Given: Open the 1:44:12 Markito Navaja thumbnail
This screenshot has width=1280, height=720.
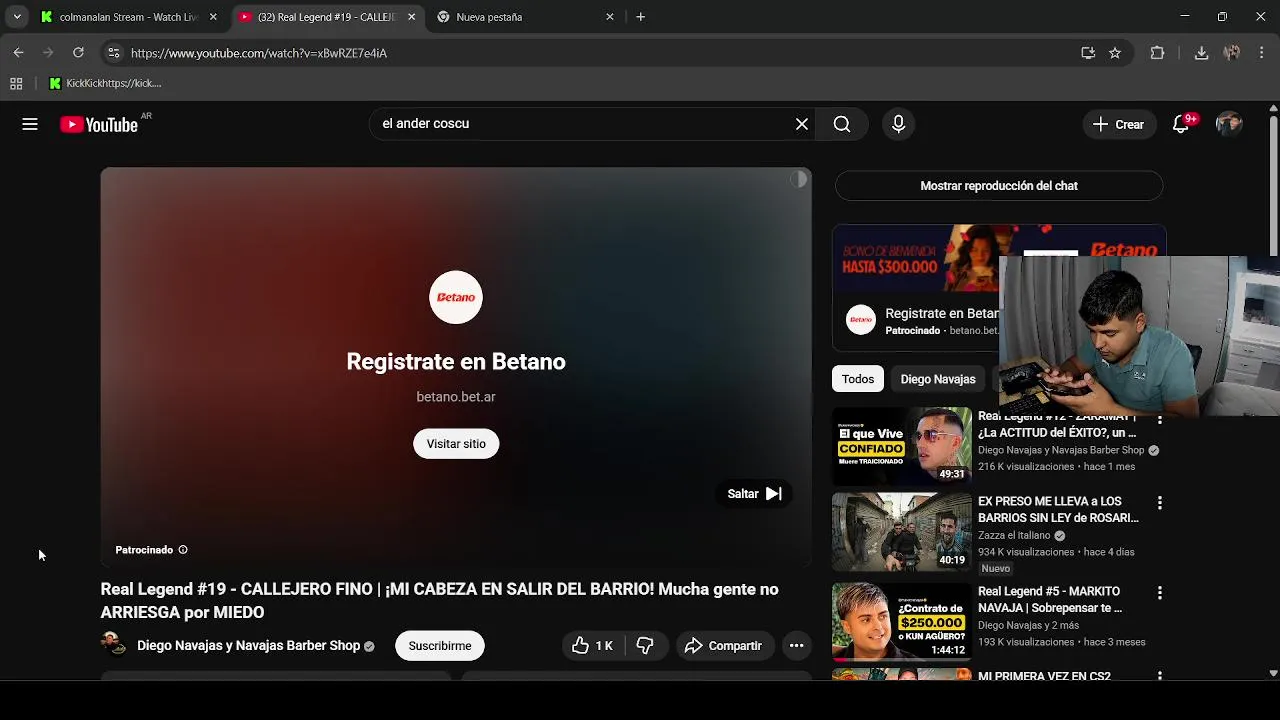Looking at the screenshot, I should 902,622.
